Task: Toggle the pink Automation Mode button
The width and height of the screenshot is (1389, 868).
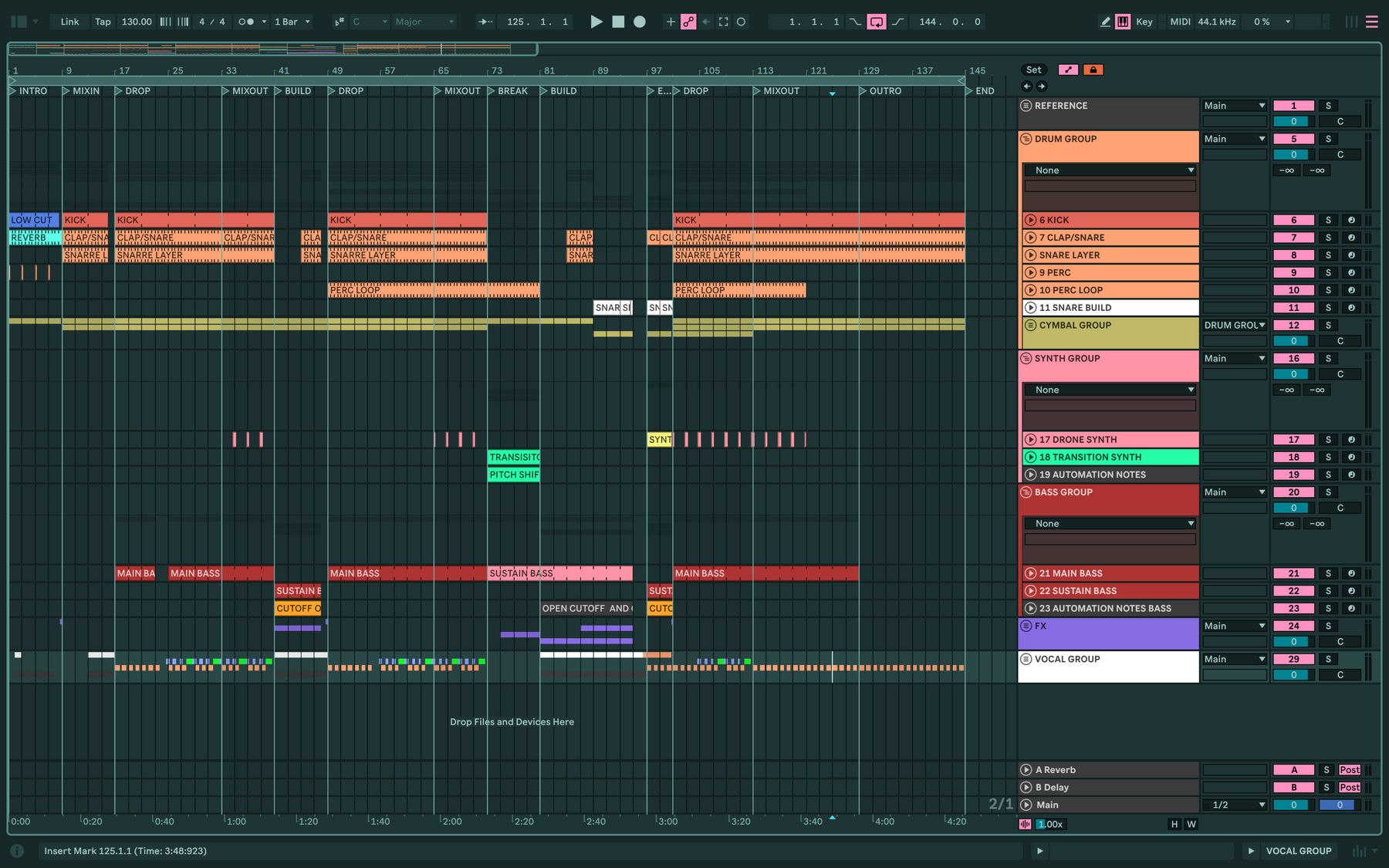Action: [1068, 69]
